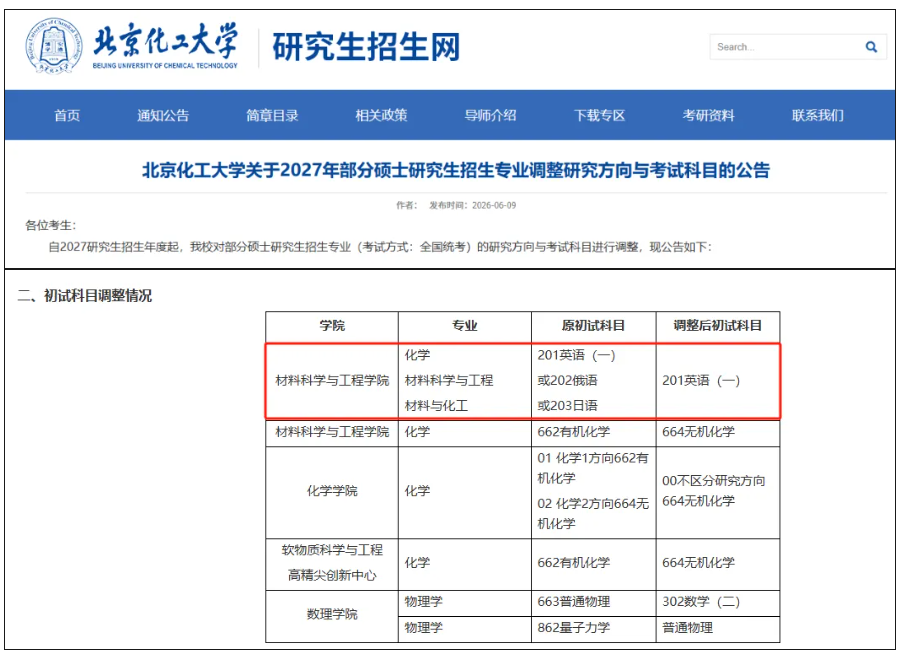Screen dimensions: 900x660
Task: Click the 材料与化工 major cell
Action: [x=436, y=406]
